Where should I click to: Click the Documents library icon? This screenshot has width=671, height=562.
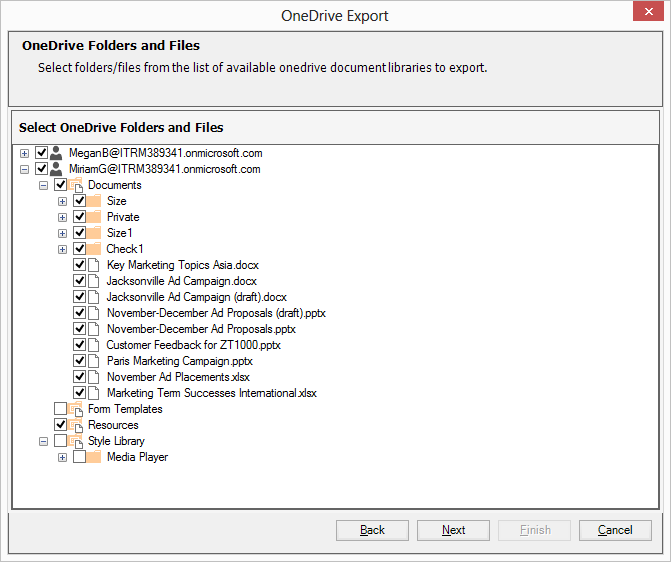click(x=75, y=185)
